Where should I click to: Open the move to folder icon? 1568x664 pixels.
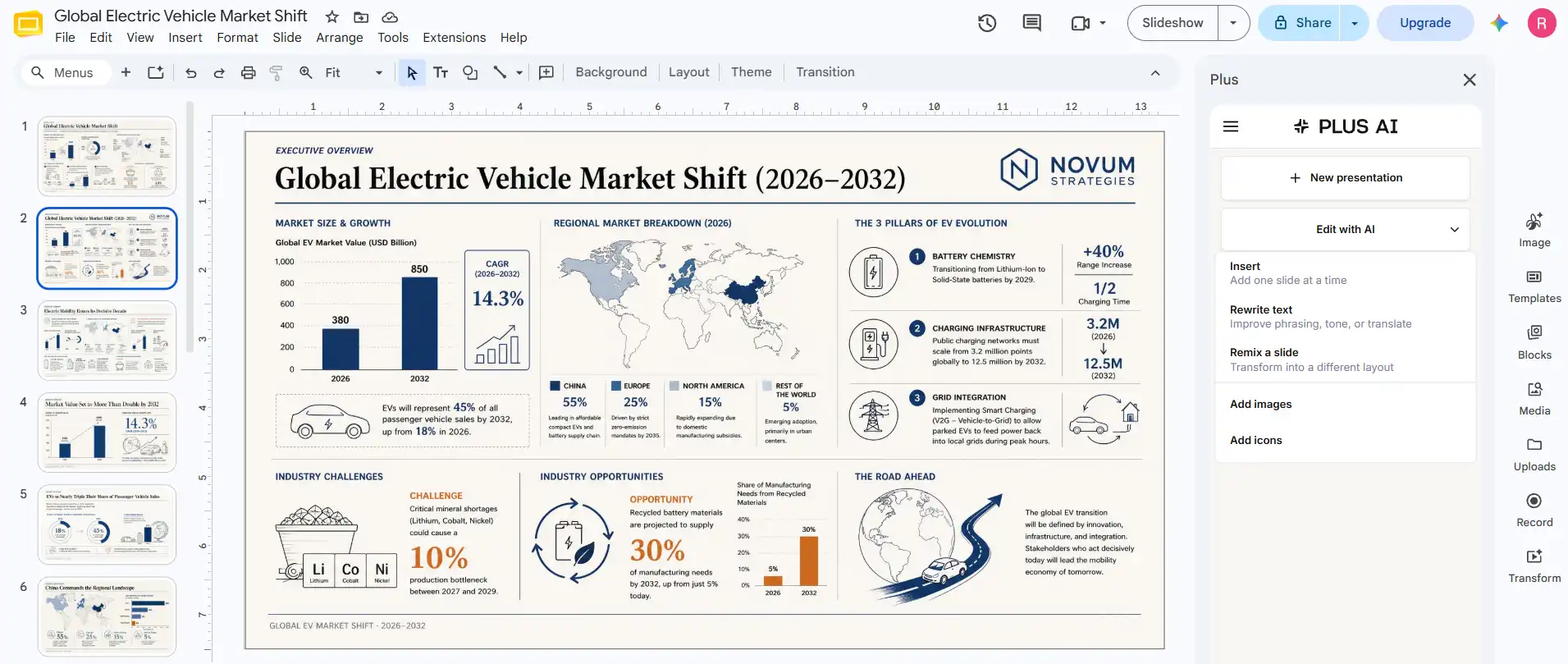361,16
